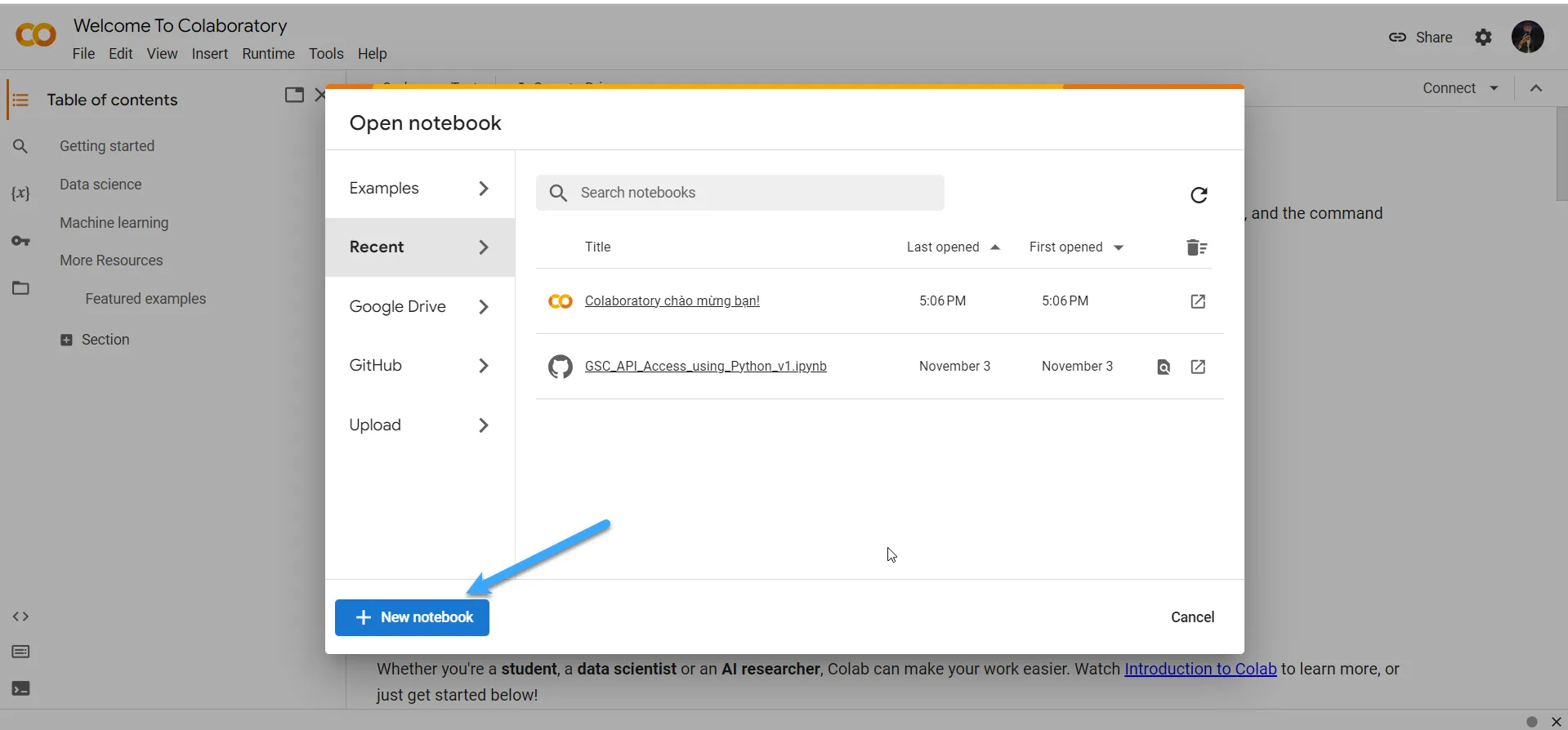Click the user account avatar
1568x730 pixels.
1527,37
